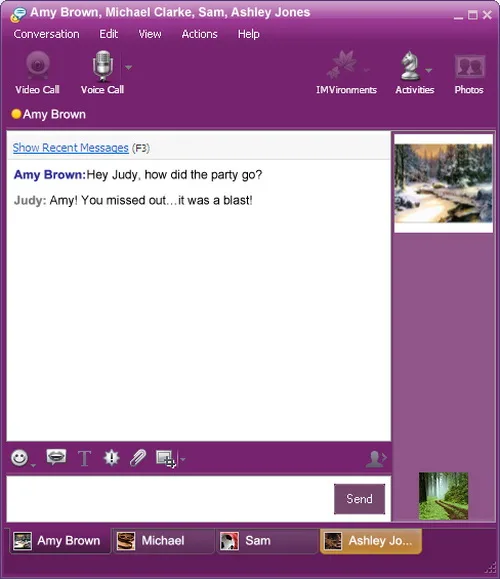Open the emoticons smiley picker
Viewport: 500px width, 579px height.
pos(20,458)
